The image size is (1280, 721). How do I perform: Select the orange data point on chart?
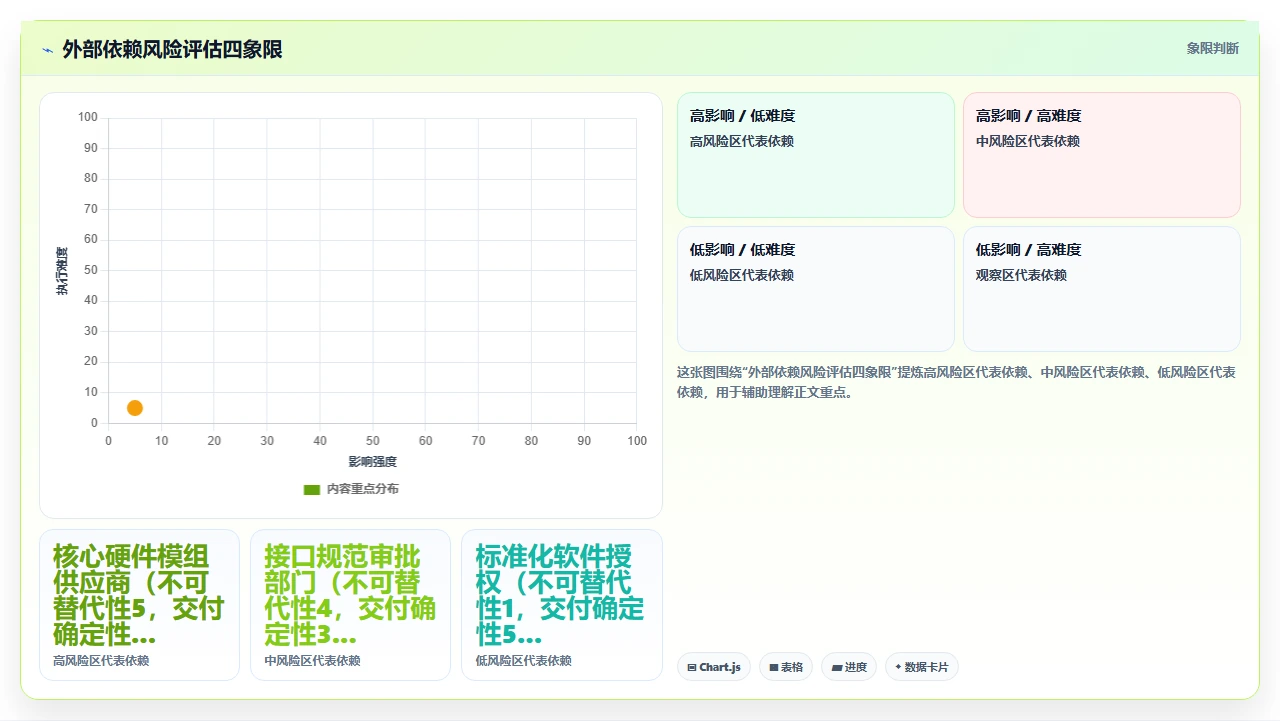[x=135, y=408]
